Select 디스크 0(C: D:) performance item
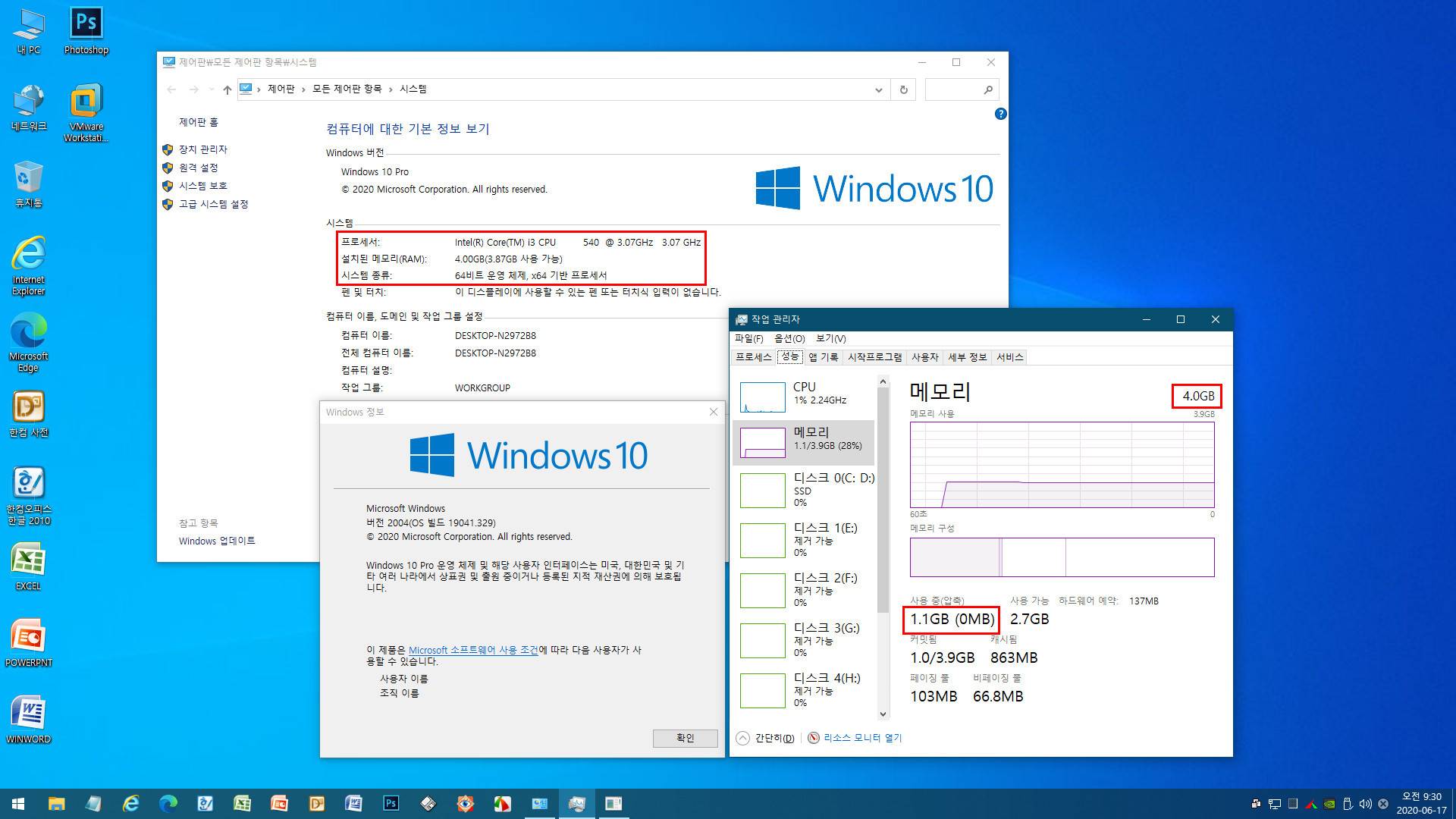Viewport: 1456px width, 819px height. pyautogui.click(x=804, y=490)
